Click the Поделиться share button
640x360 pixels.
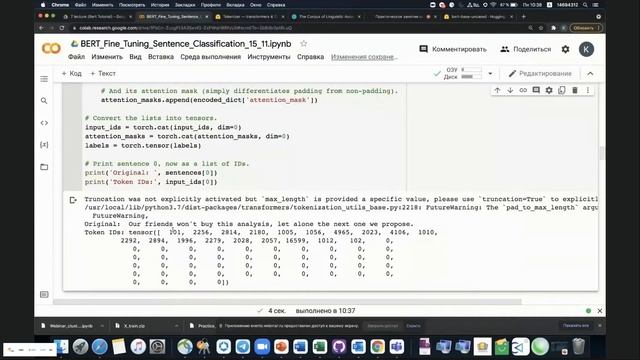coord(526,49)
